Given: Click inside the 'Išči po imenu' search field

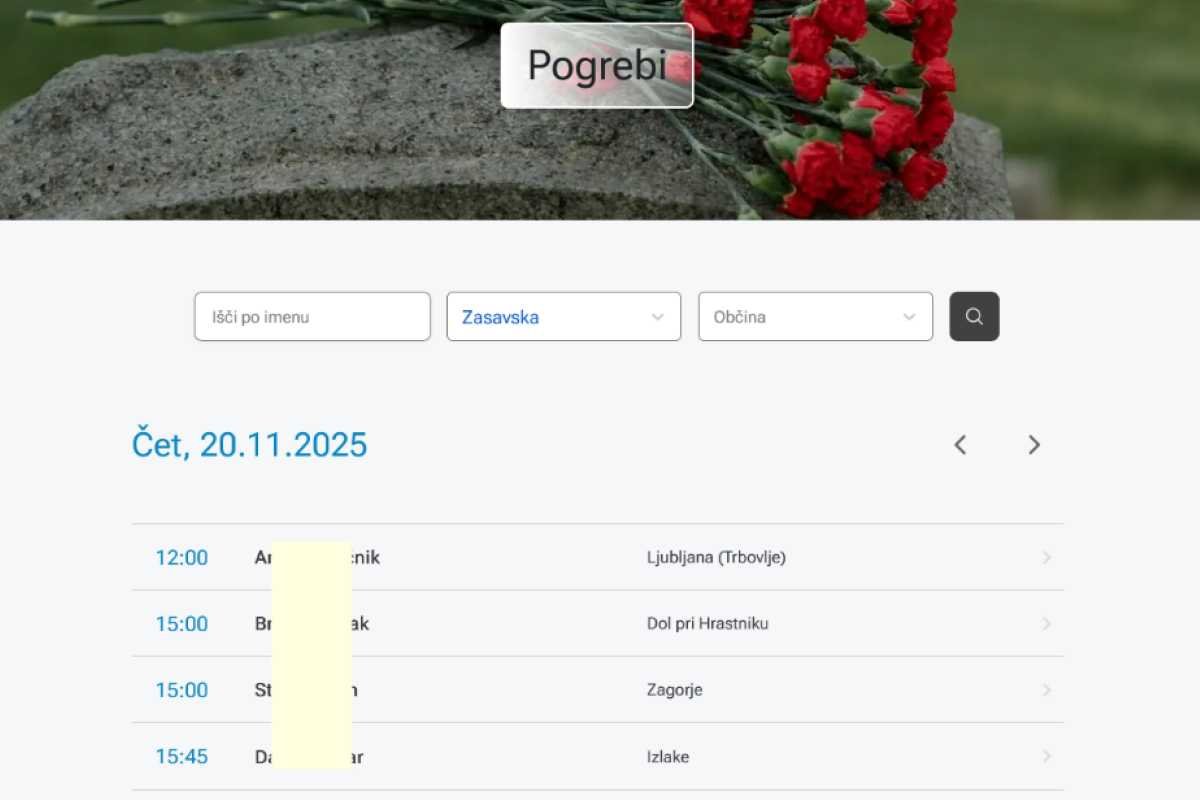Looking at the screenshot, I should (x=312, y=317).
